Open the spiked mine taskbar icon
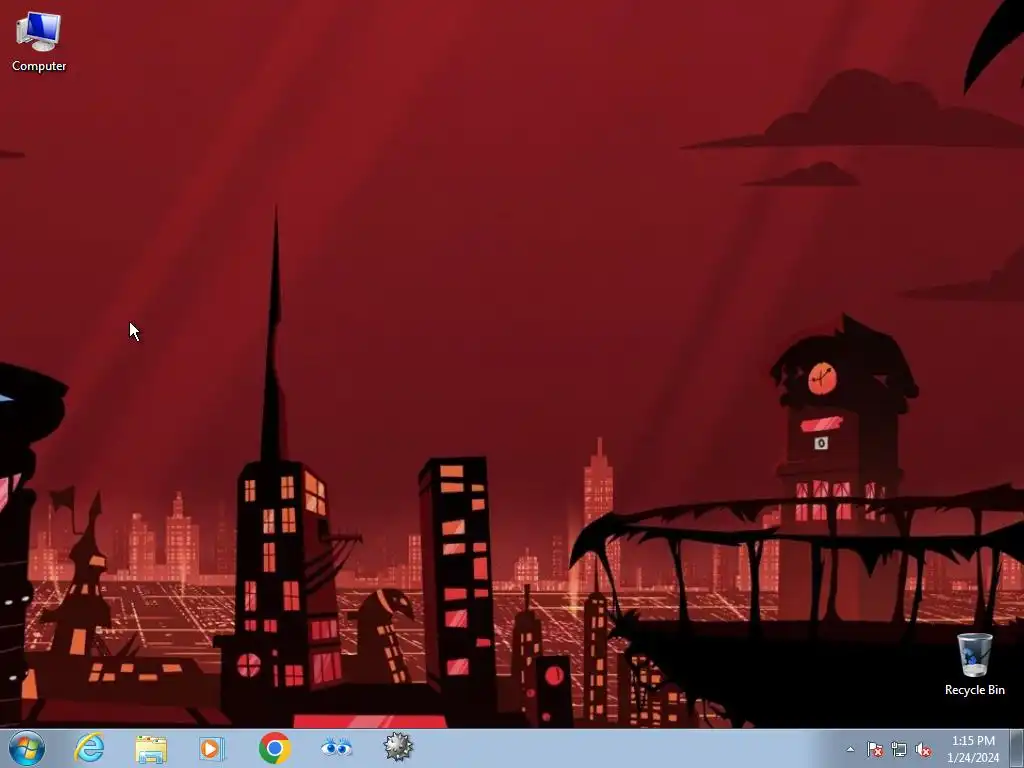This screenshot has height=768, width=1024. pos(398,748)
